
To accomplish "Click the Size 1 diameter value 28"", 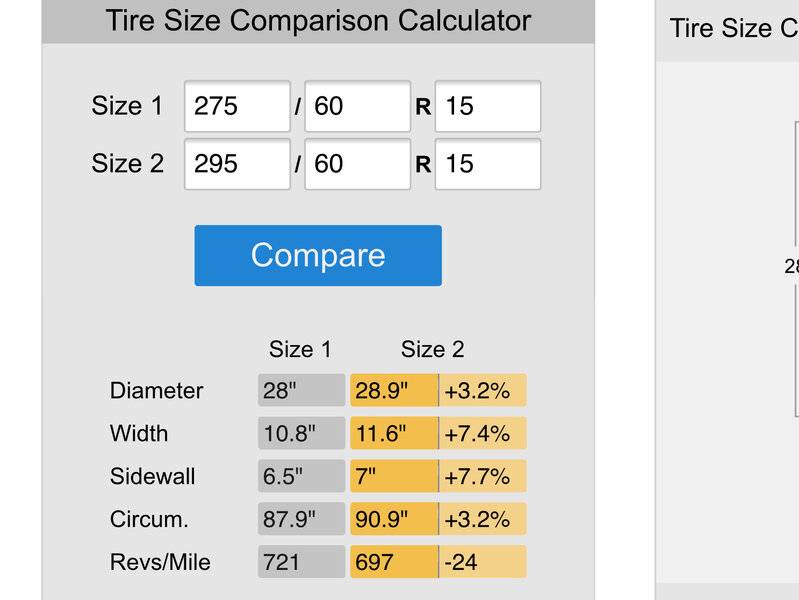I will click(x=302, y=390).
